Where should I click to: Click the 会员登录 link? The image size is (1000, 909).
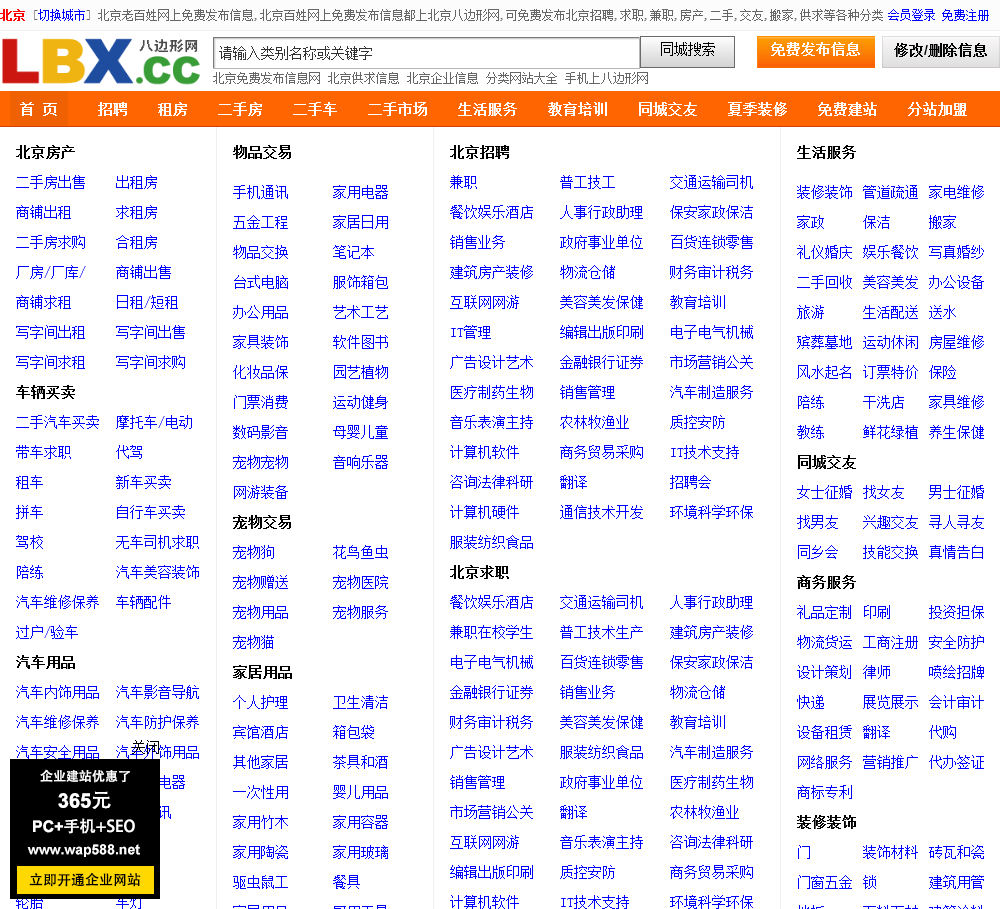911,15
